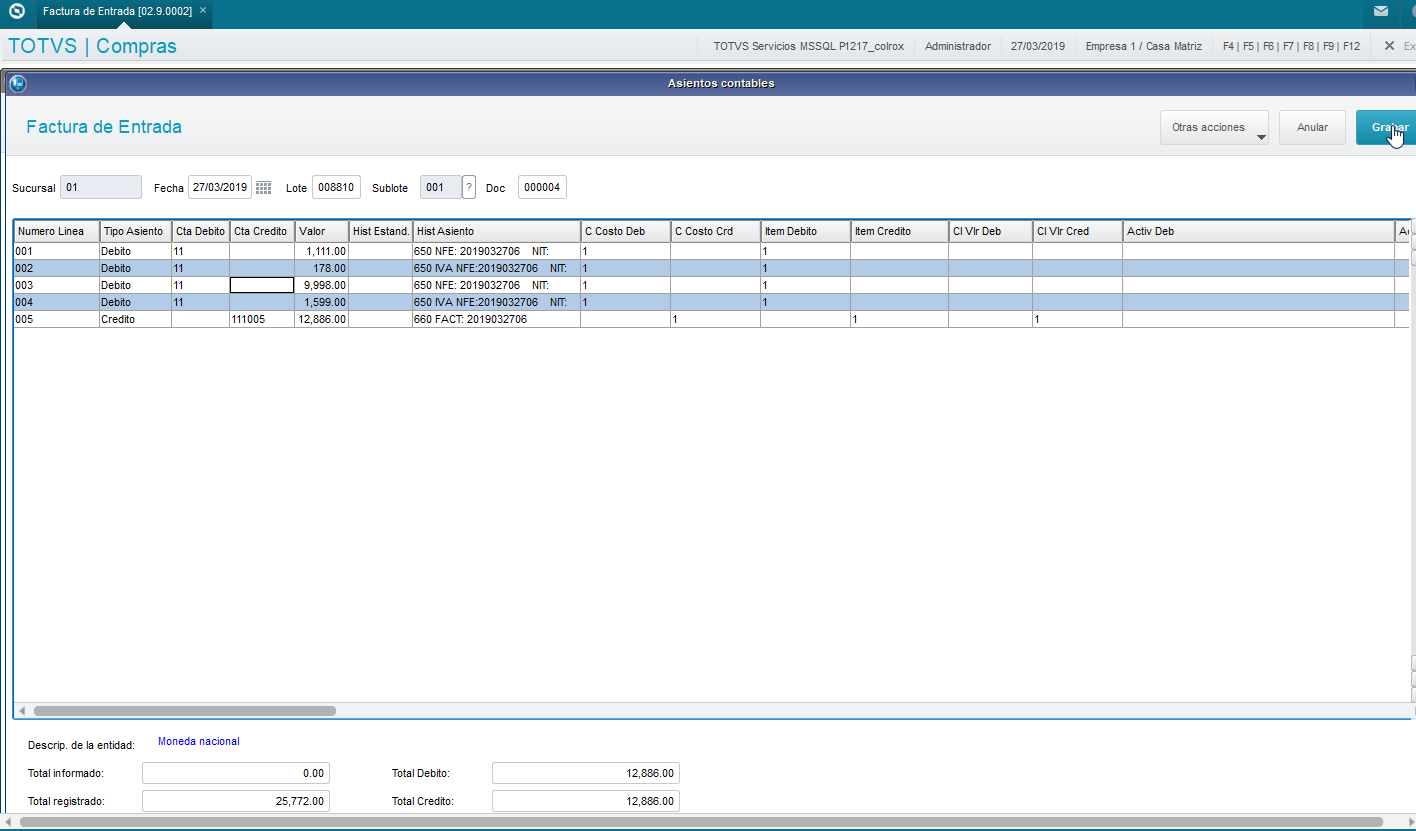The height and width of the screenshot is (831, 1416).
Task: Open the mail envelope icon
Action: click(1381, 11)
